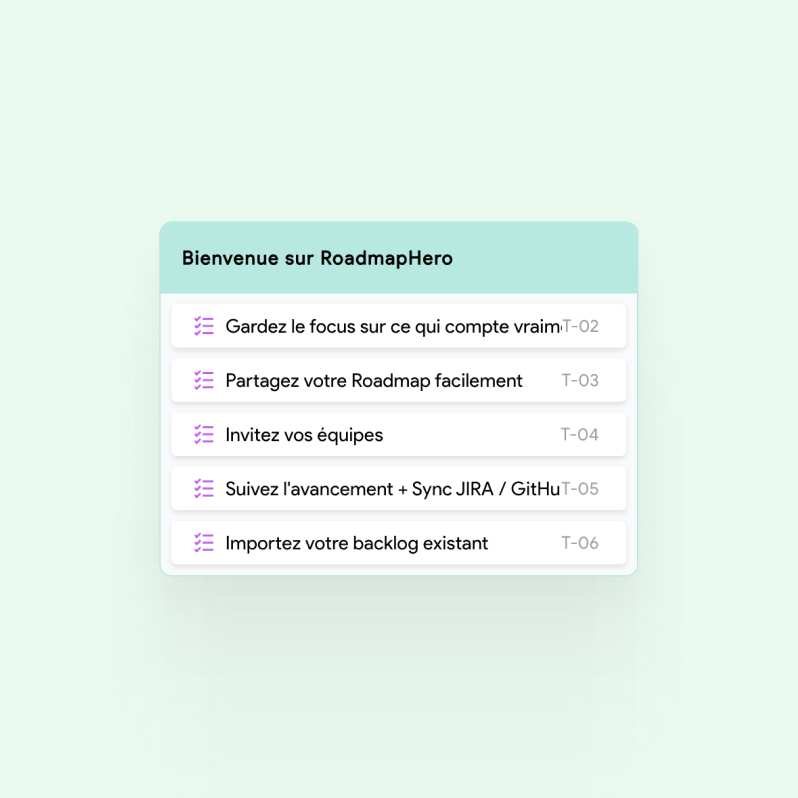Select the 'Importez votre backlog existant' title
The image size is (798, 798).
coord(356,543)
